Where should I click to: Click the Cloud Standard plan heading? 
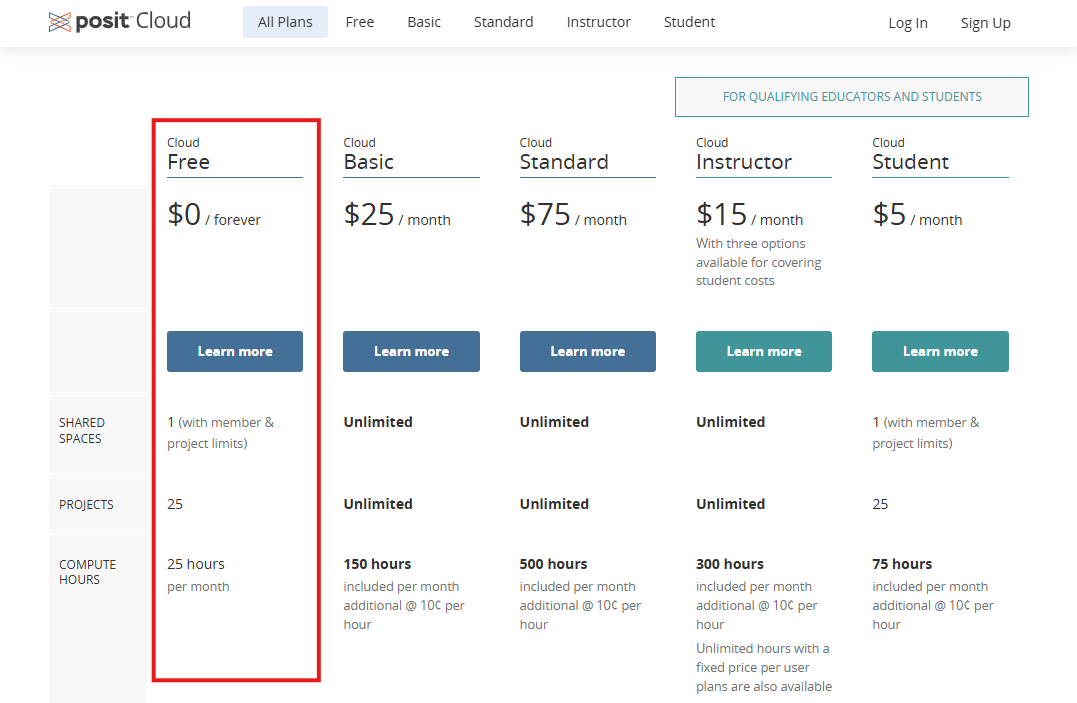click(x=564, y=154)
